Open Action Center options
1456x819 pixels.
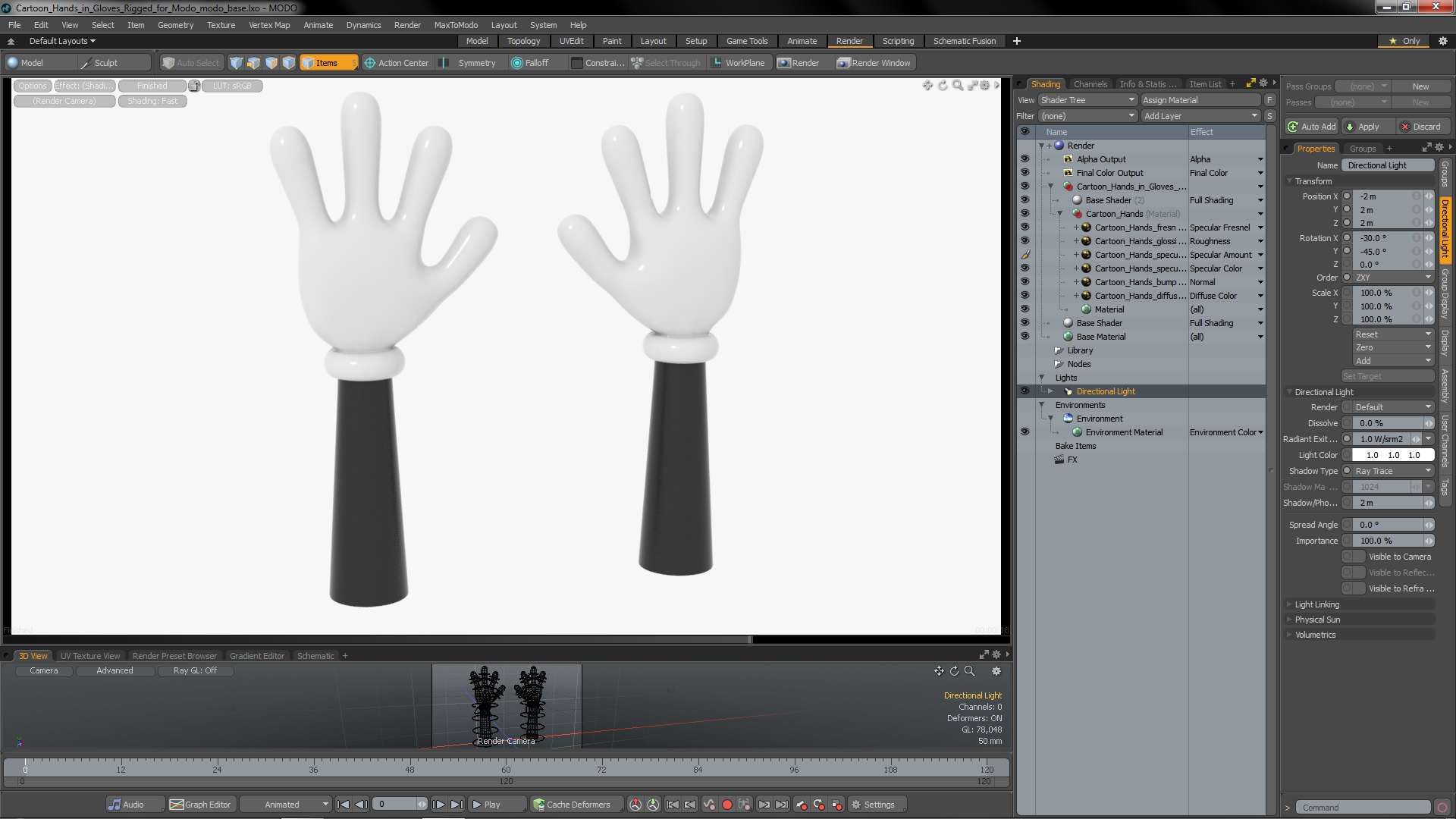coord(397,63)
